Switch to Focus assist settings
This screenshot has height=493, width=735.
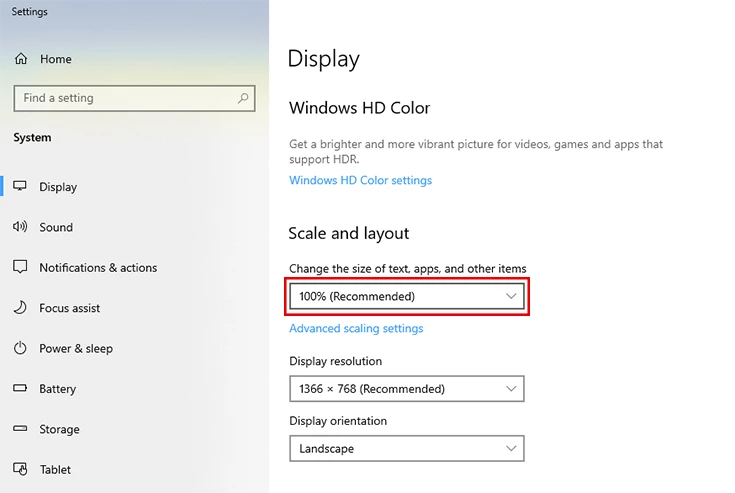[70, 309]
